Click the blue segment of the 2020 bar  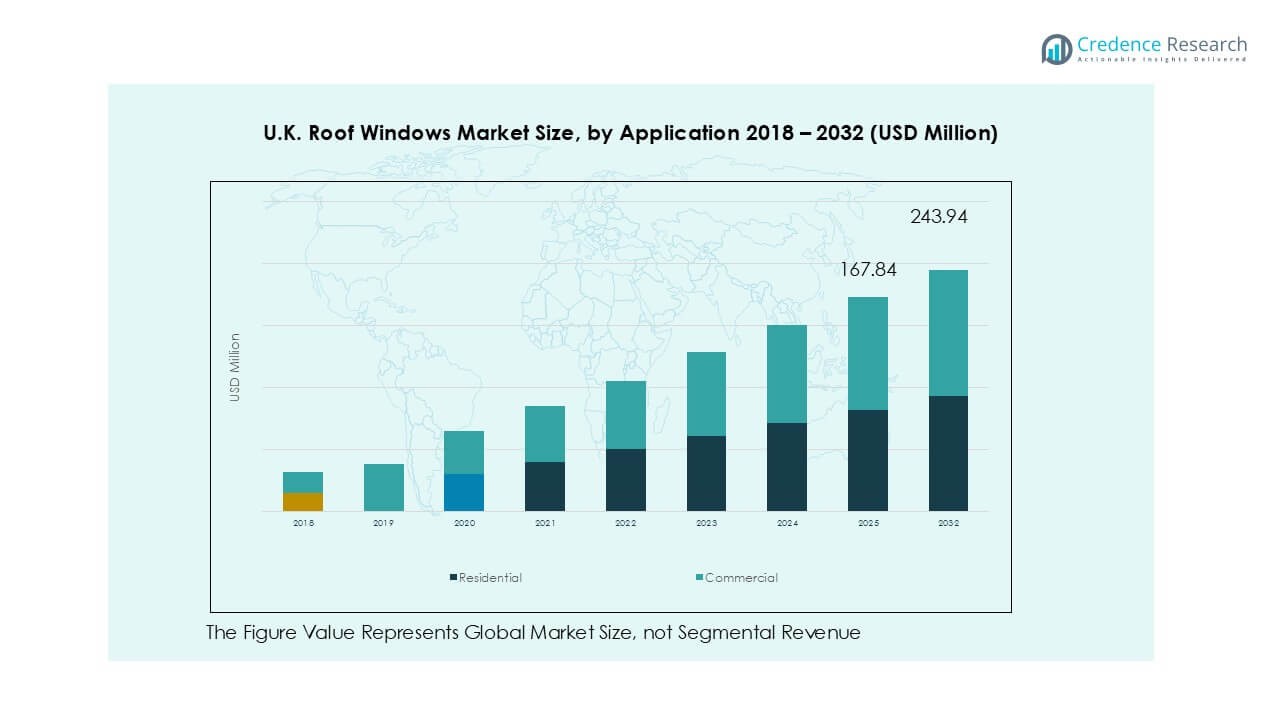click(464, 492)
